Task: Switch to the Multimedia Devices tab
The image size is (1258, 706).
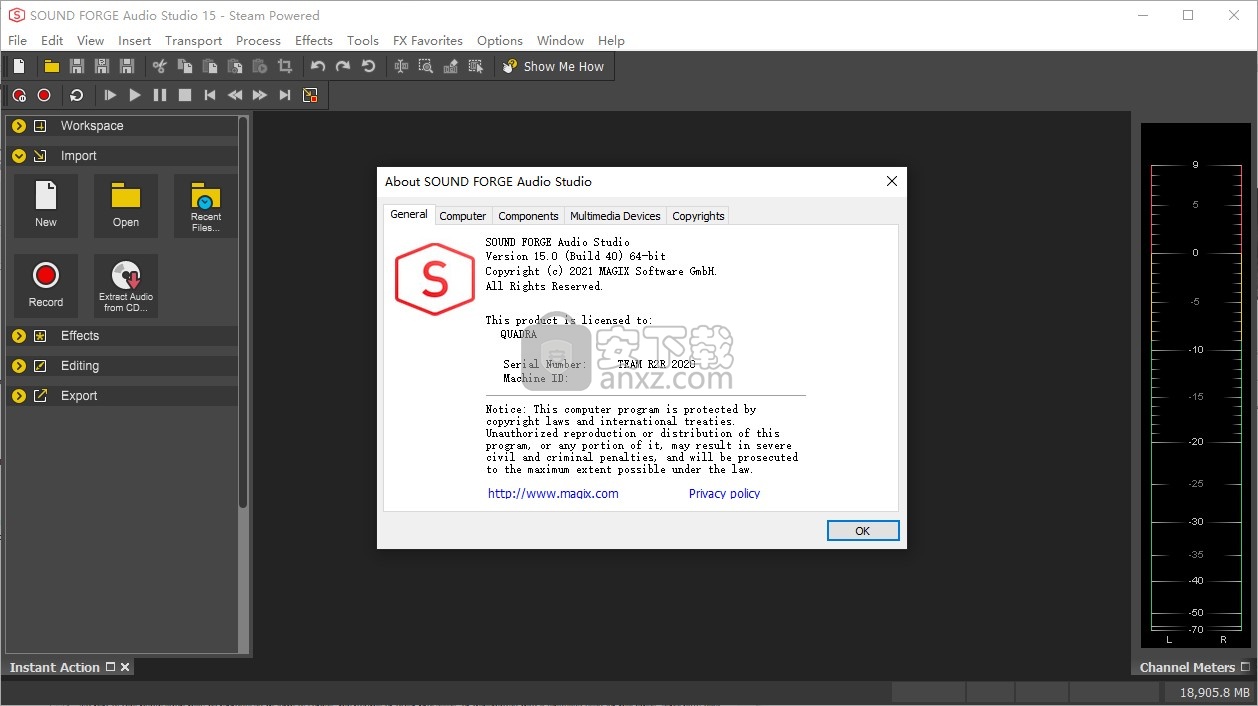Action: tap(615, 216)
